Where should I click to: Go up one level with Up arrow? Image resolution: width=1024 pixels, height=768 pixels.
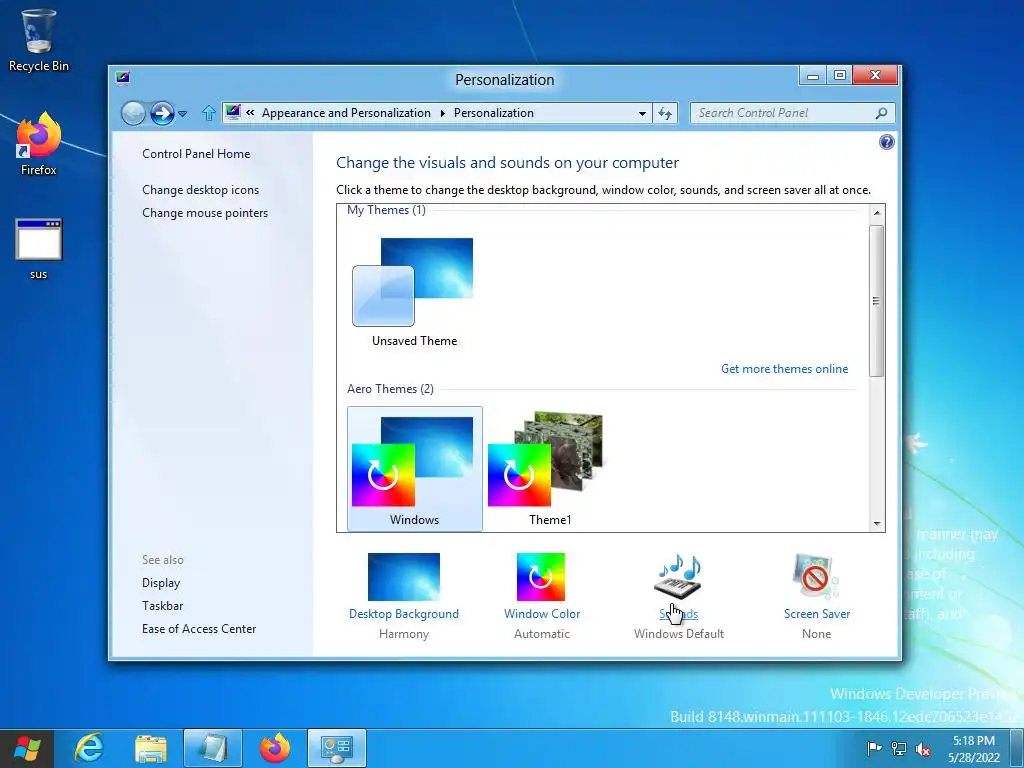pos(208,113)
